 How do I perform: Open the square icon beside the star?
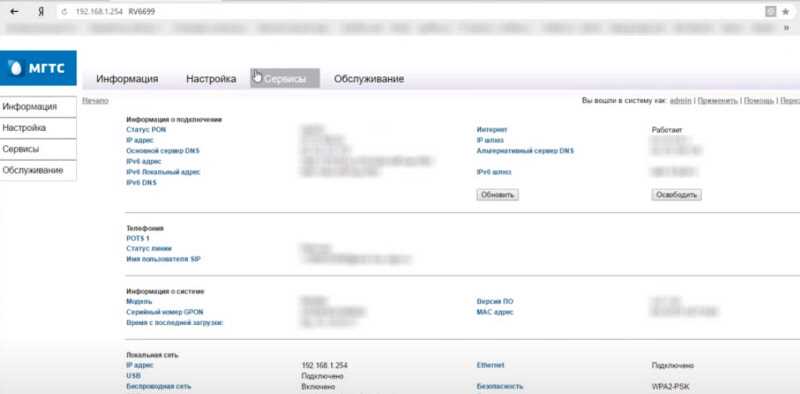click(770, 11)
